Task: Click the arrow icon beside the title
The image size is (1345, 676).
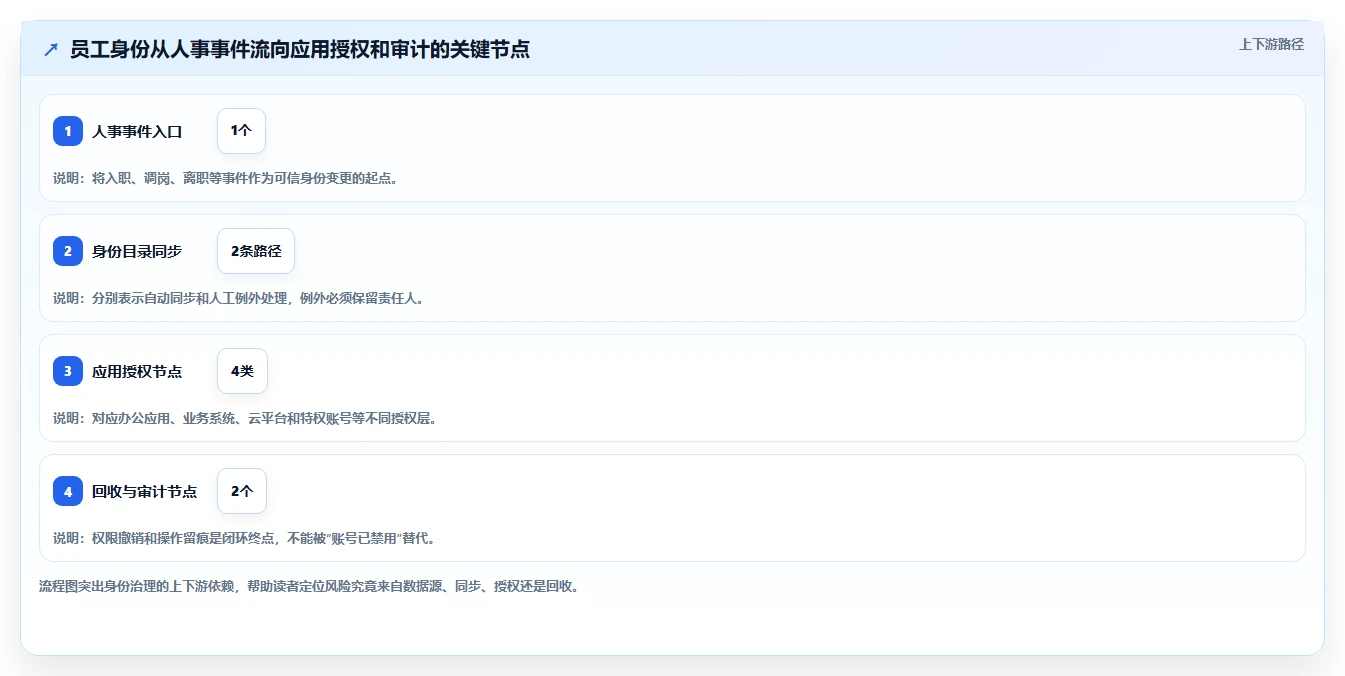Action: pyautogui.click(x=51, y=49)
